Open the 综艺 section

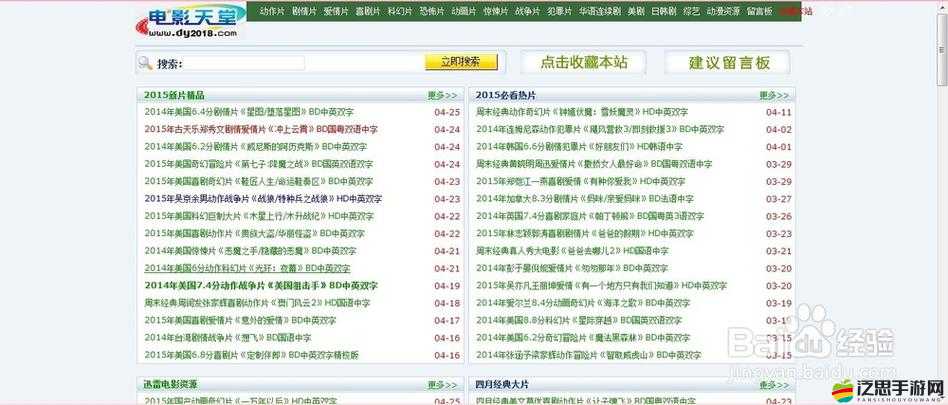(692, 11)
